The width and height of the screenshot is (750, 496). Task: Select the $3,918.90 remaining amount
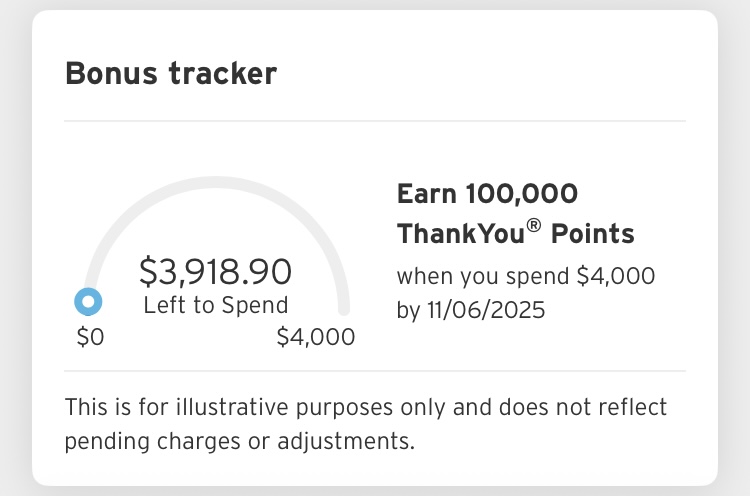coord(215,271)
